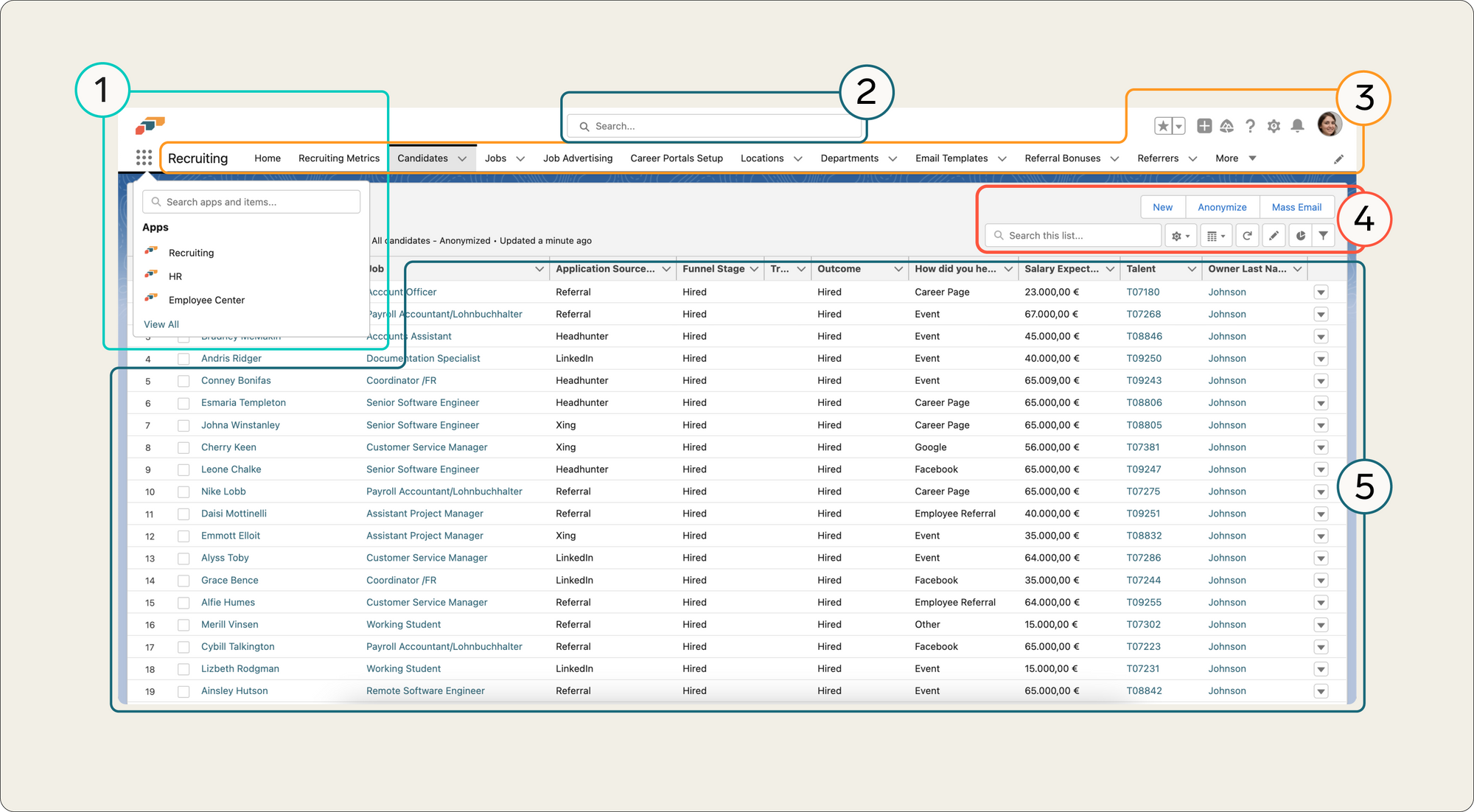Select the checkbox beside Ainsley Hutson
Image resolution: width=1474 pixels, height=812 pixels.
tap(184, 690)
